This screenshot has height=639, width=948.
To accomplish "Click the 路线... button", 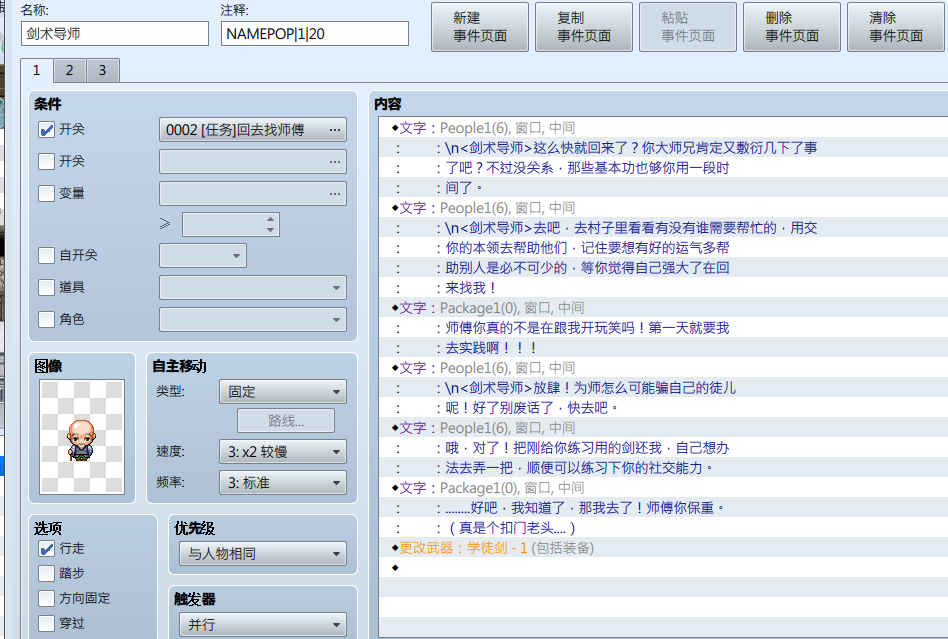I will 286,421.
